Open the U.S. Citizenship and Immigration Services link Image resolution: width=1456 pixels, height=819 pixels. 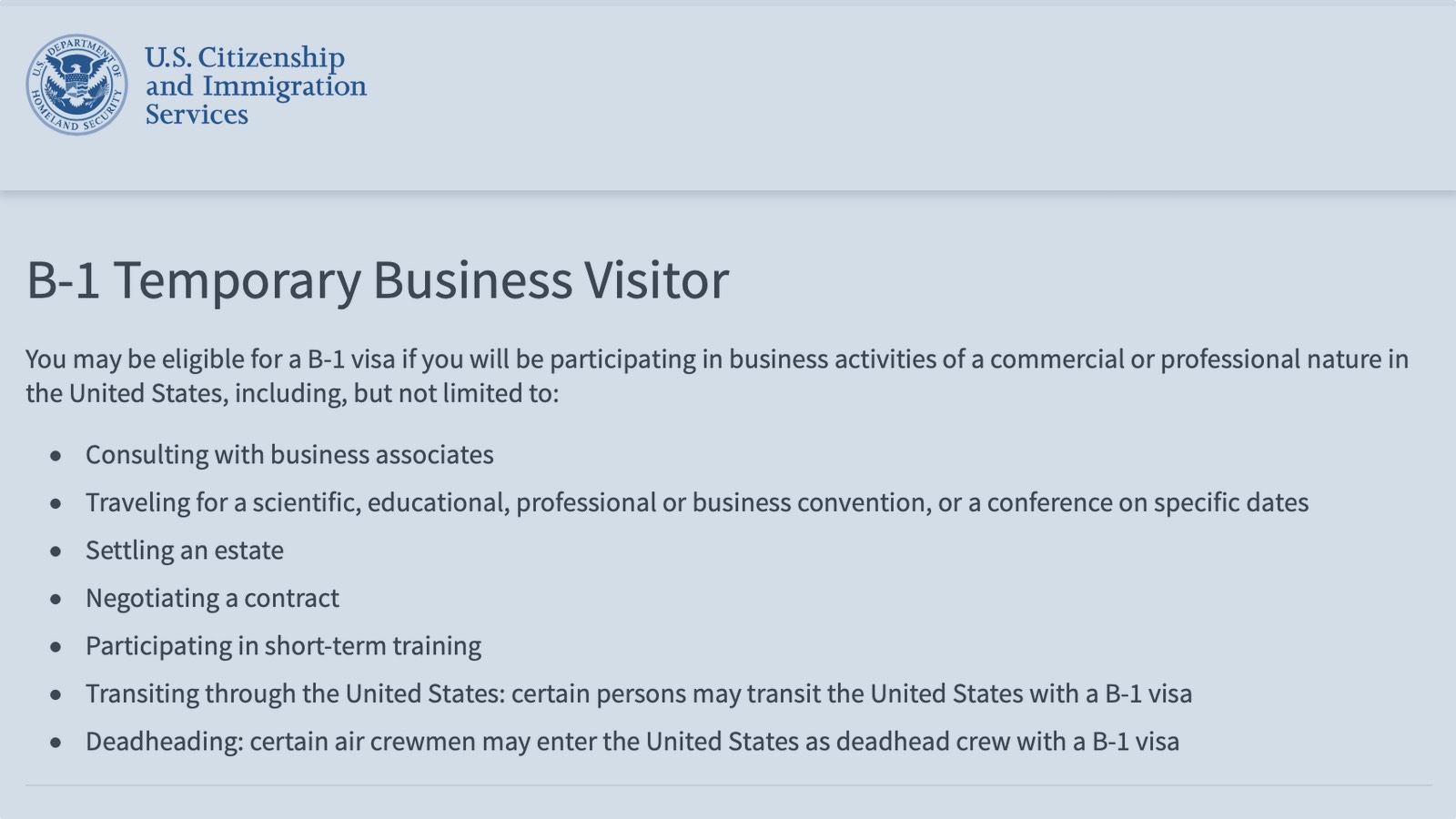pos(256,86)
